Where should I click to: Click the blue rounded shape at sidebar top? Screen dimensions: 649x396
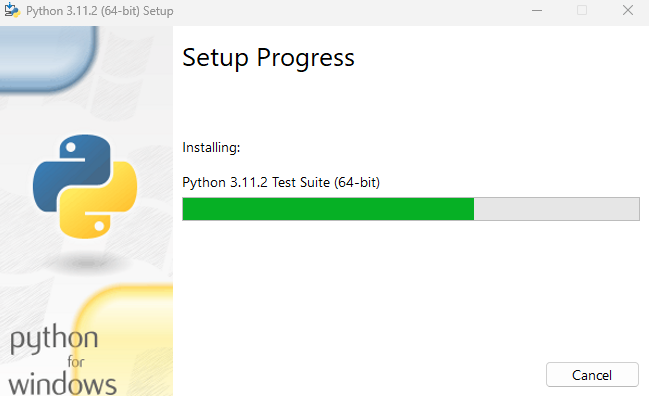click(x=49, y=58)
